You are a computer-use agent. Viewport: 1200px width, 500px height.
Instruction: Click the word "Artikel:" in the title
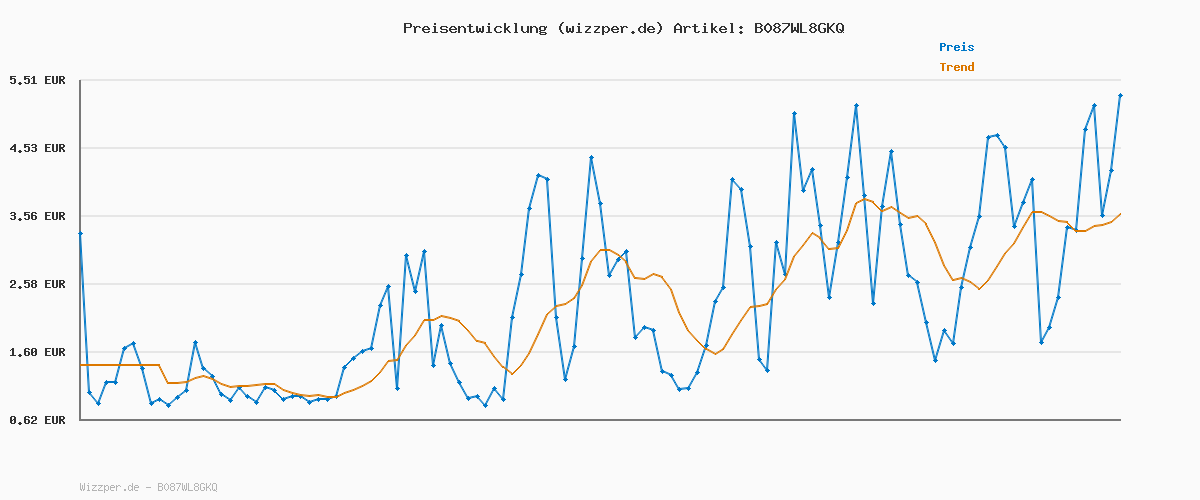tap(707, 28)
